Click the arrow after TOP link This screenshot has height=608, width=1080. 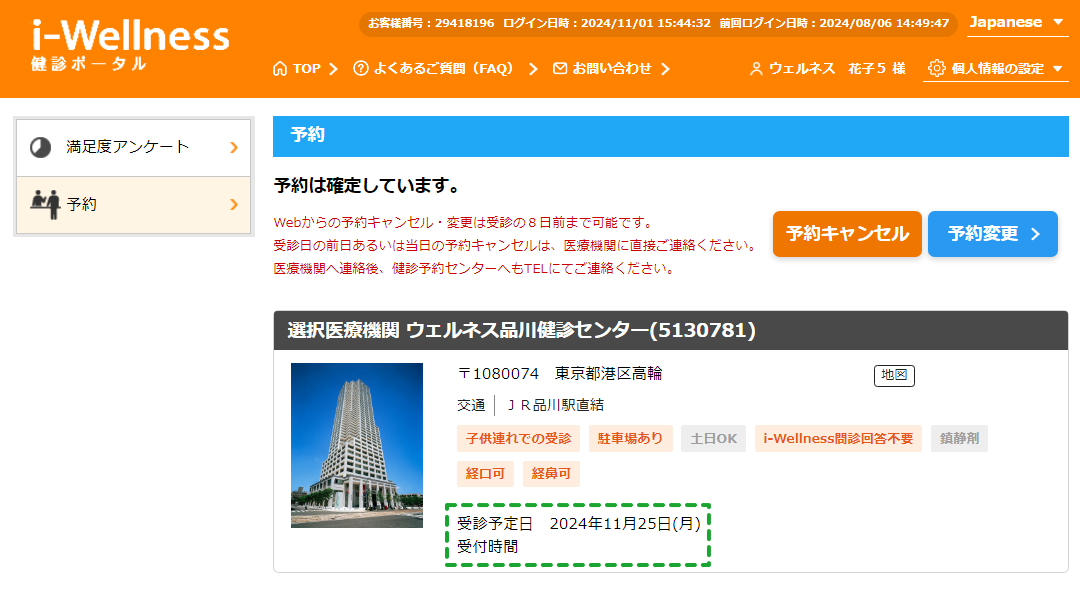[x=333, y=69]
